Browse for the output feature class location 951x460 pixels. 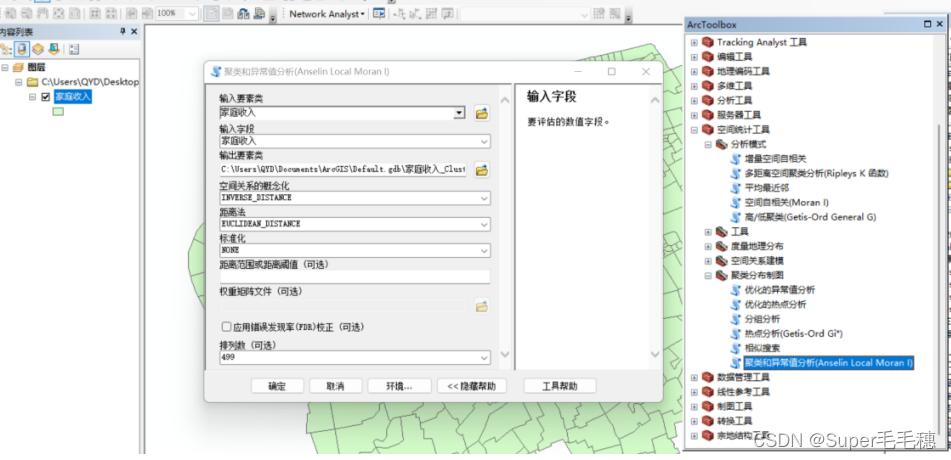pos(482,170)
